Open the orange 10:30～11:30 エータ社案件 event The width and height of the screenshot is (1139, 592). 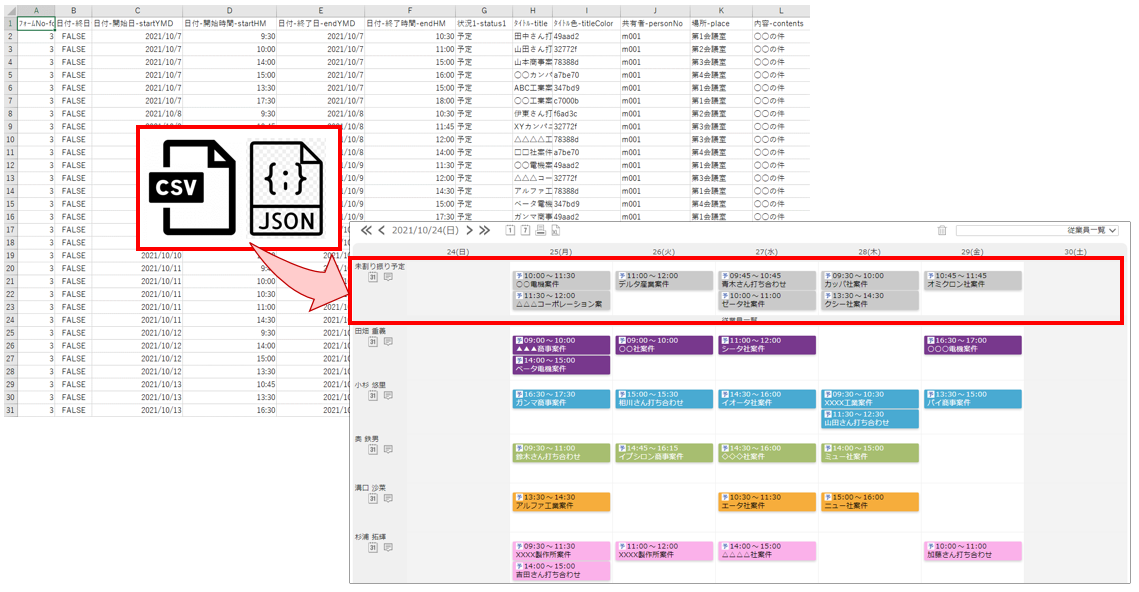pyautogui.click(x=766, y=502)
